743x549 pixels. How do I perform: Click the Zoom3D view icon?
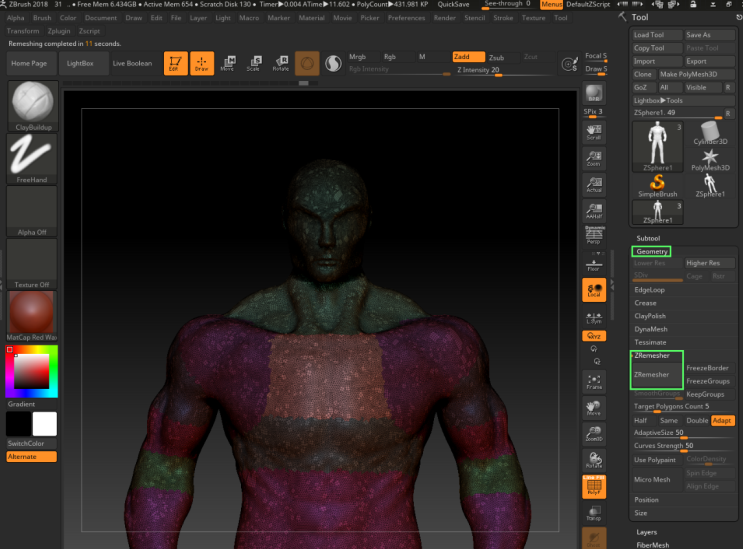(594, 434)
